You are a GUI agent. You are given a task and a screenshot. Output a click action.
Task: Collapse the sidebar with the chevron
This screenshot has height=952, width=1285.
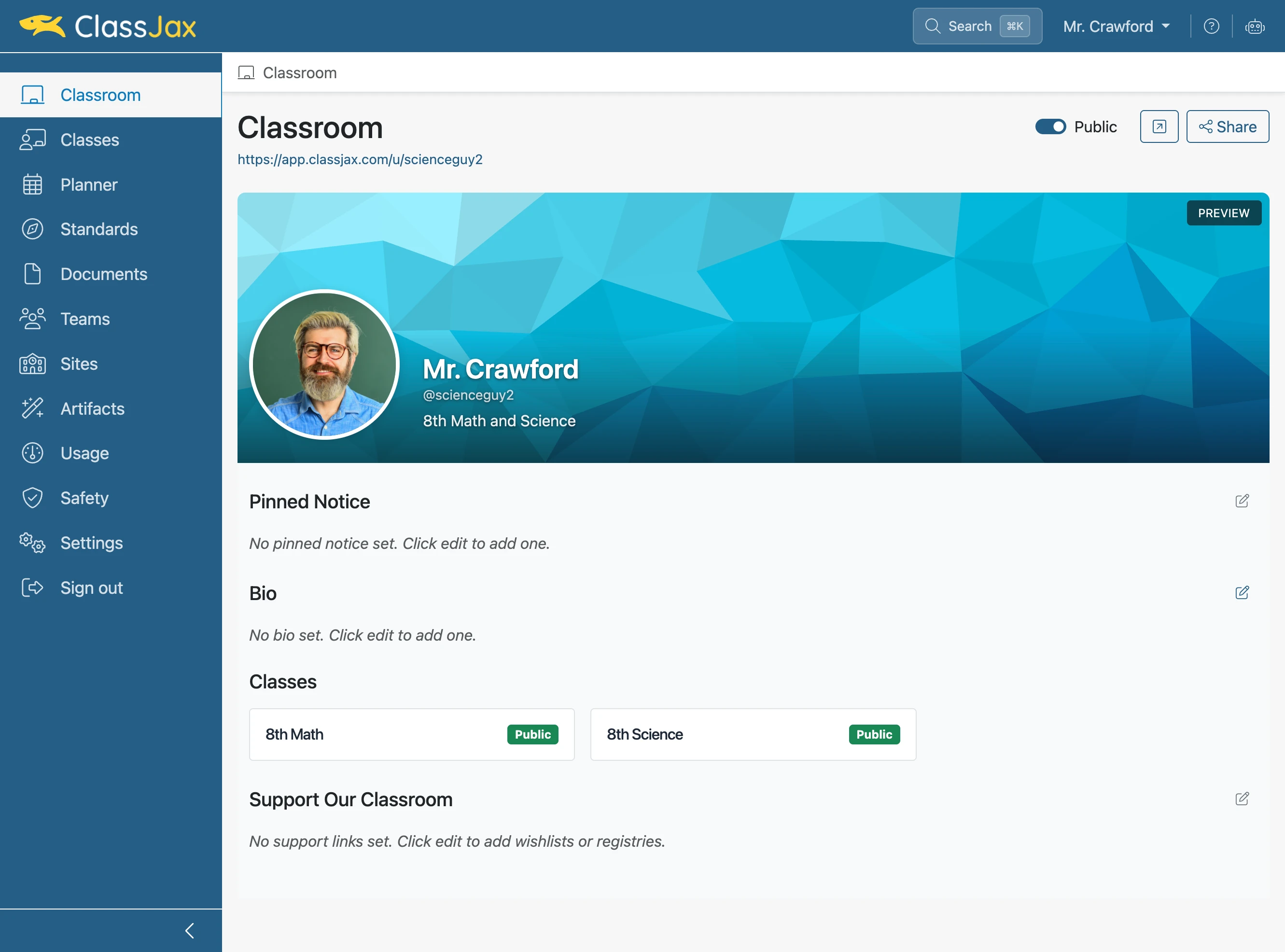click(x=190, y=930)
